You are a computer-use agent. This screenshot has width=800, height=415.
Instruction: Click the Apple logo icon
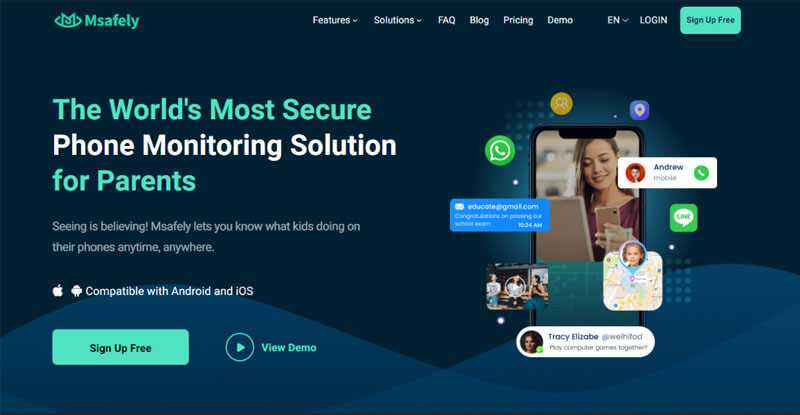click(58, 291)
